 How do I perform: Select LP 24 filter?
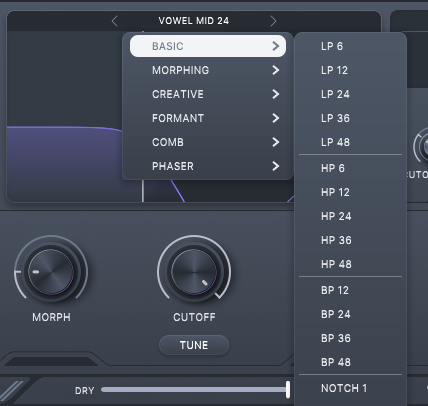pyautogui.click(x=350, y=94)
